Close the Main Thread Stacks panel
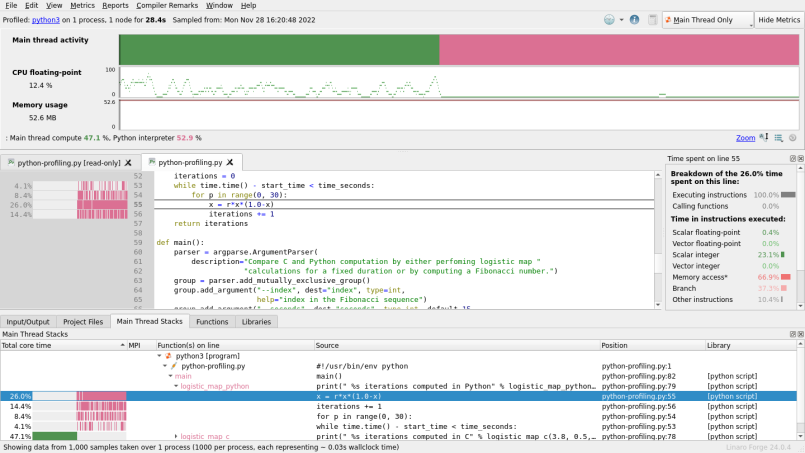 pyautogui.click(x=800, y=334)
